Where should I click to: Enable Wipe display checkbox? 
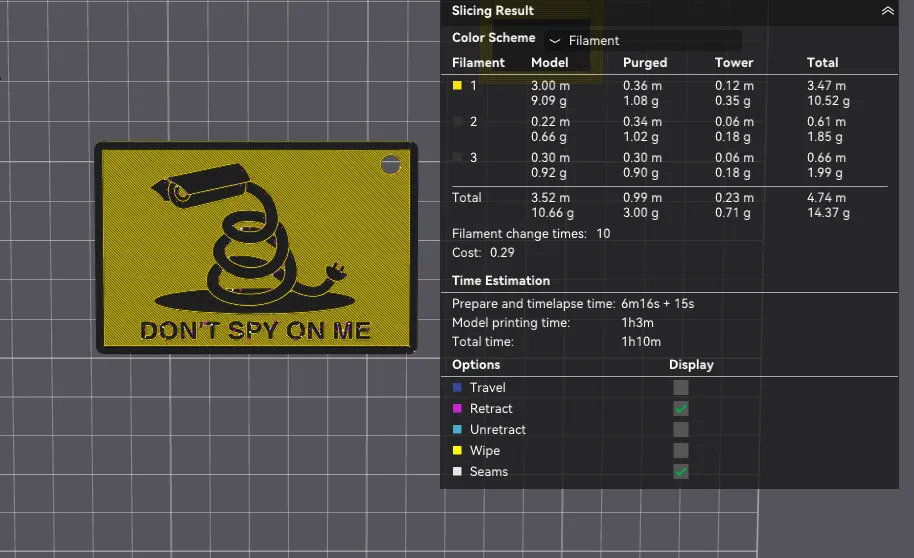(x=680, y=450)
